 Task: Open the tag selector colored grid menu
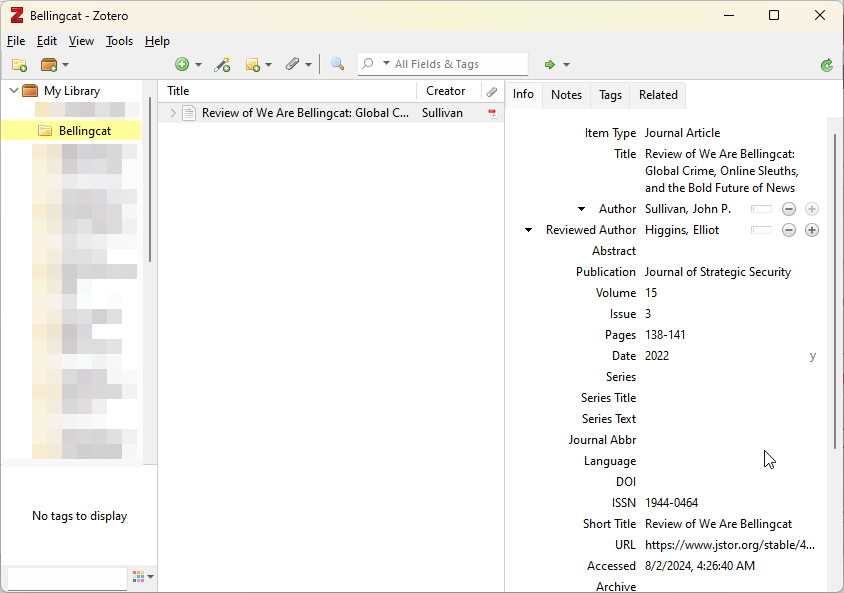[143, 577]
